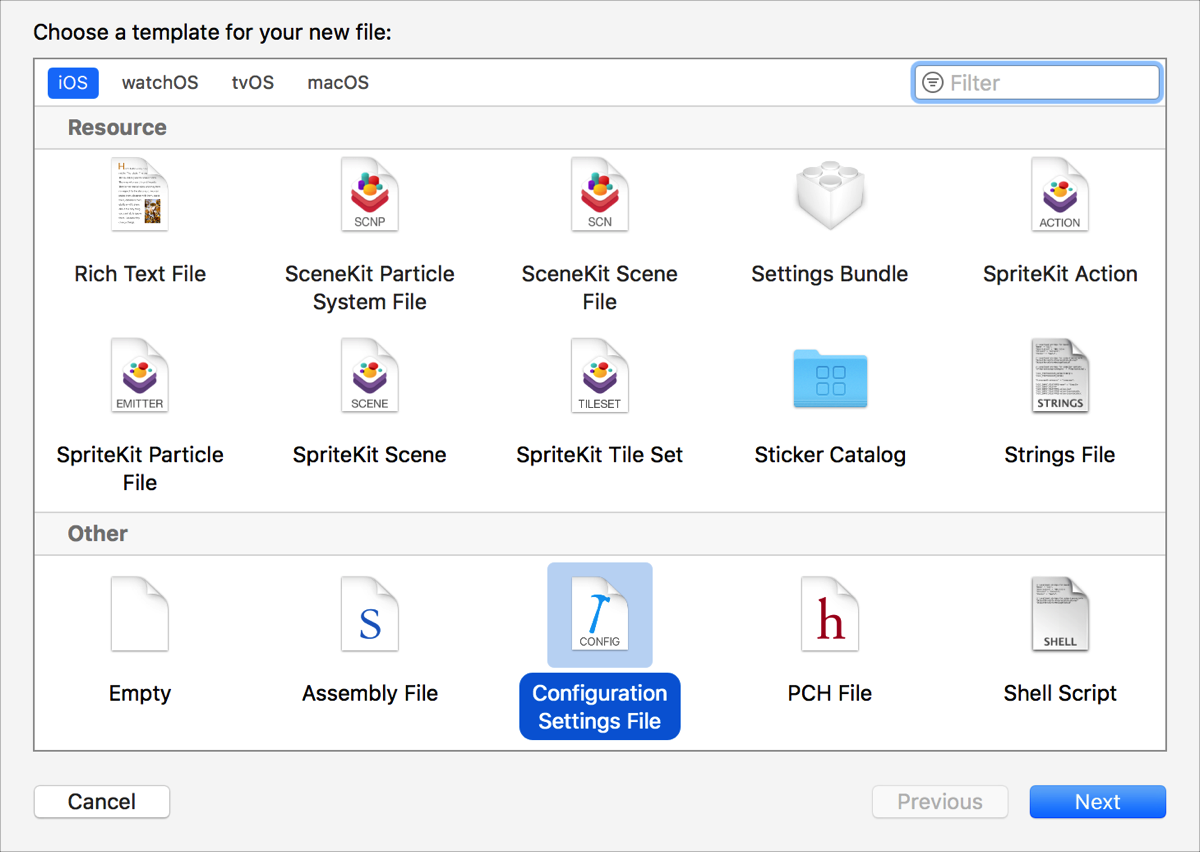Select the SpriteKit Tile Set icon
Screen dimensions: 1200x852
(600, 375)
